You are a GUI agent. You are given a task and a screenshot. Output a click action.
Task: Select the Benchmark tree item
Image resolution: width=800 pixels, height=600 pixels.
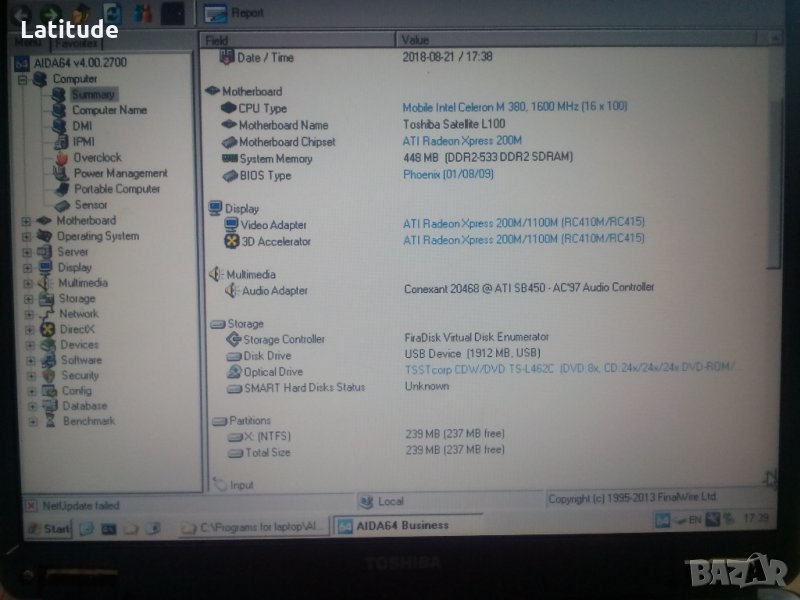tap(88, 421)
